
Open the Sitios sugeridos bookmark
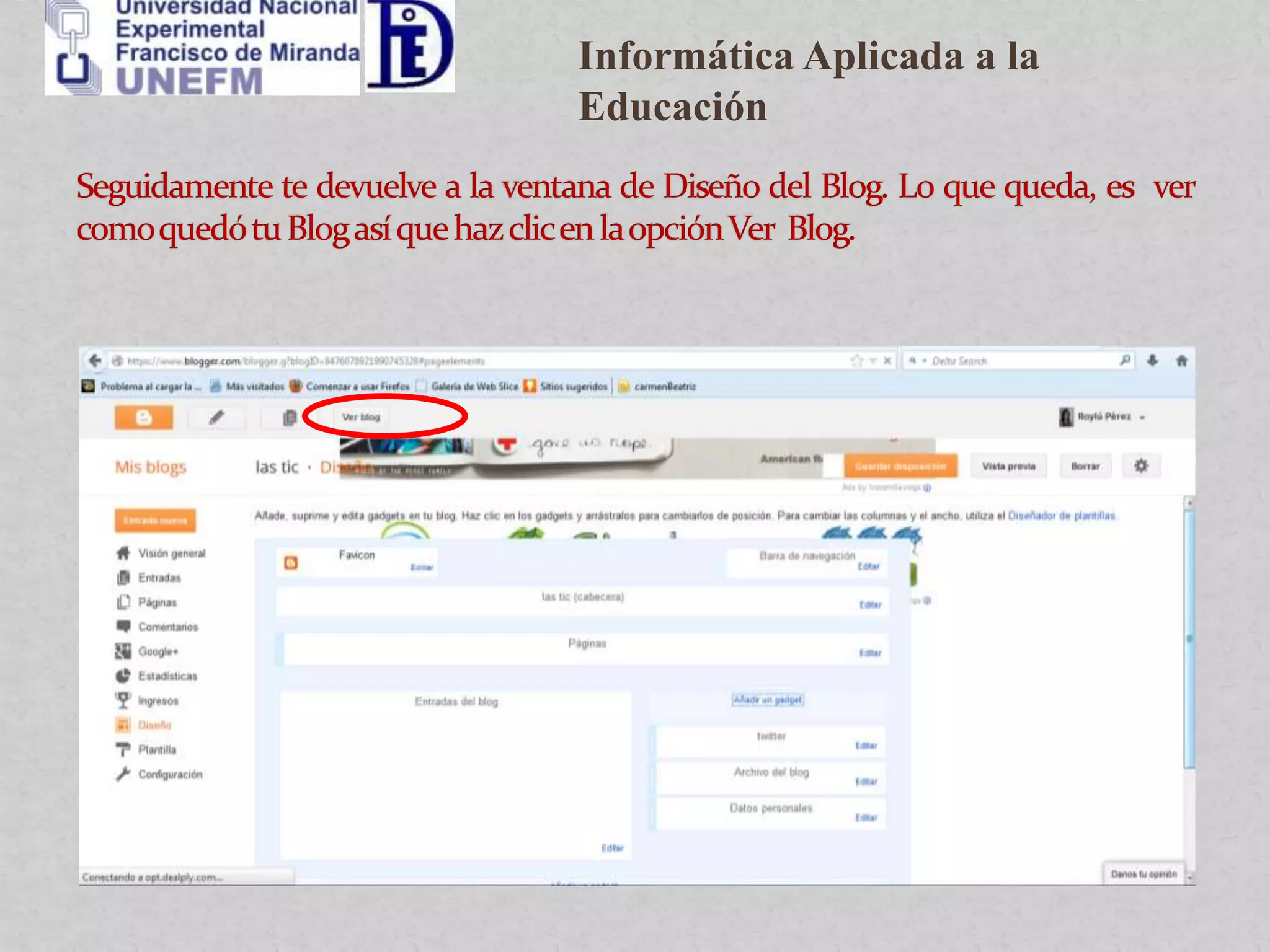[566, 386]
